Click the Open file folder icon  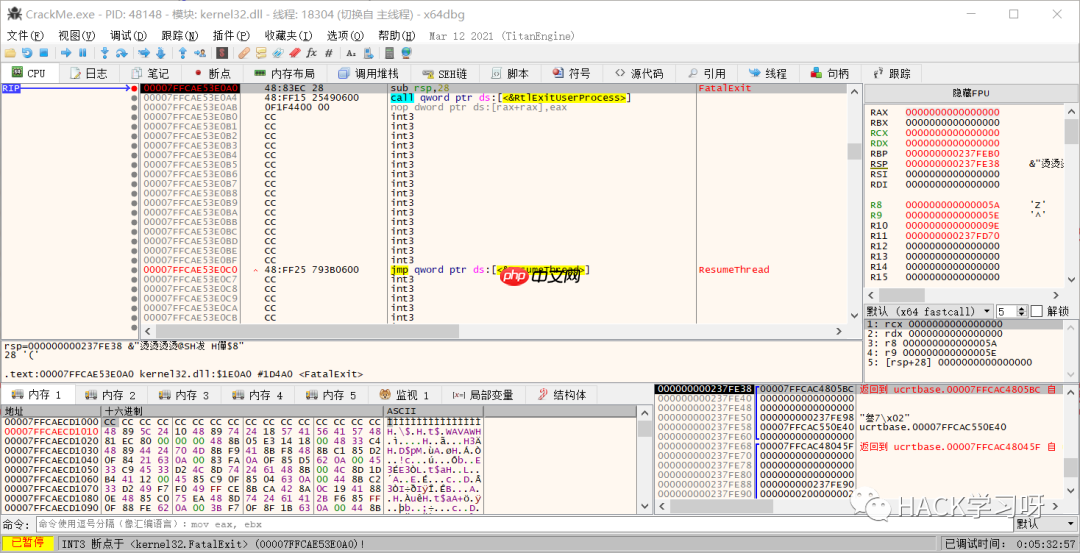[10, 52]
